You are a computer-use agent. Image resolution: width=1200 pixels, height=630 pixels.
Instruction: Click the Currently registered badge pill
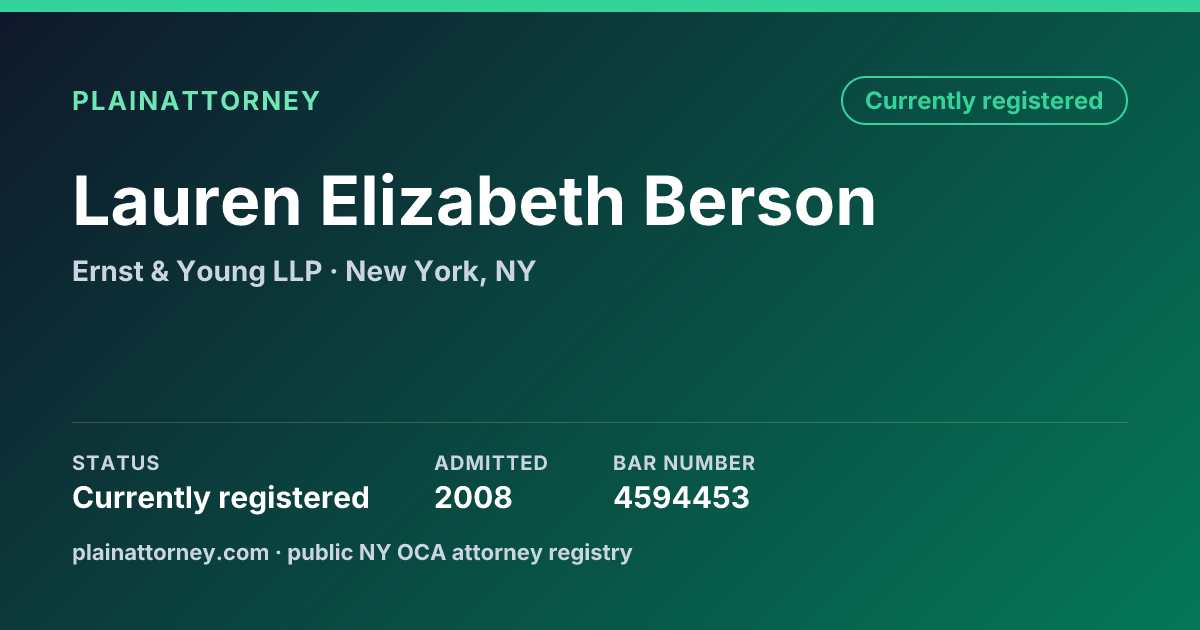[984, 101]
